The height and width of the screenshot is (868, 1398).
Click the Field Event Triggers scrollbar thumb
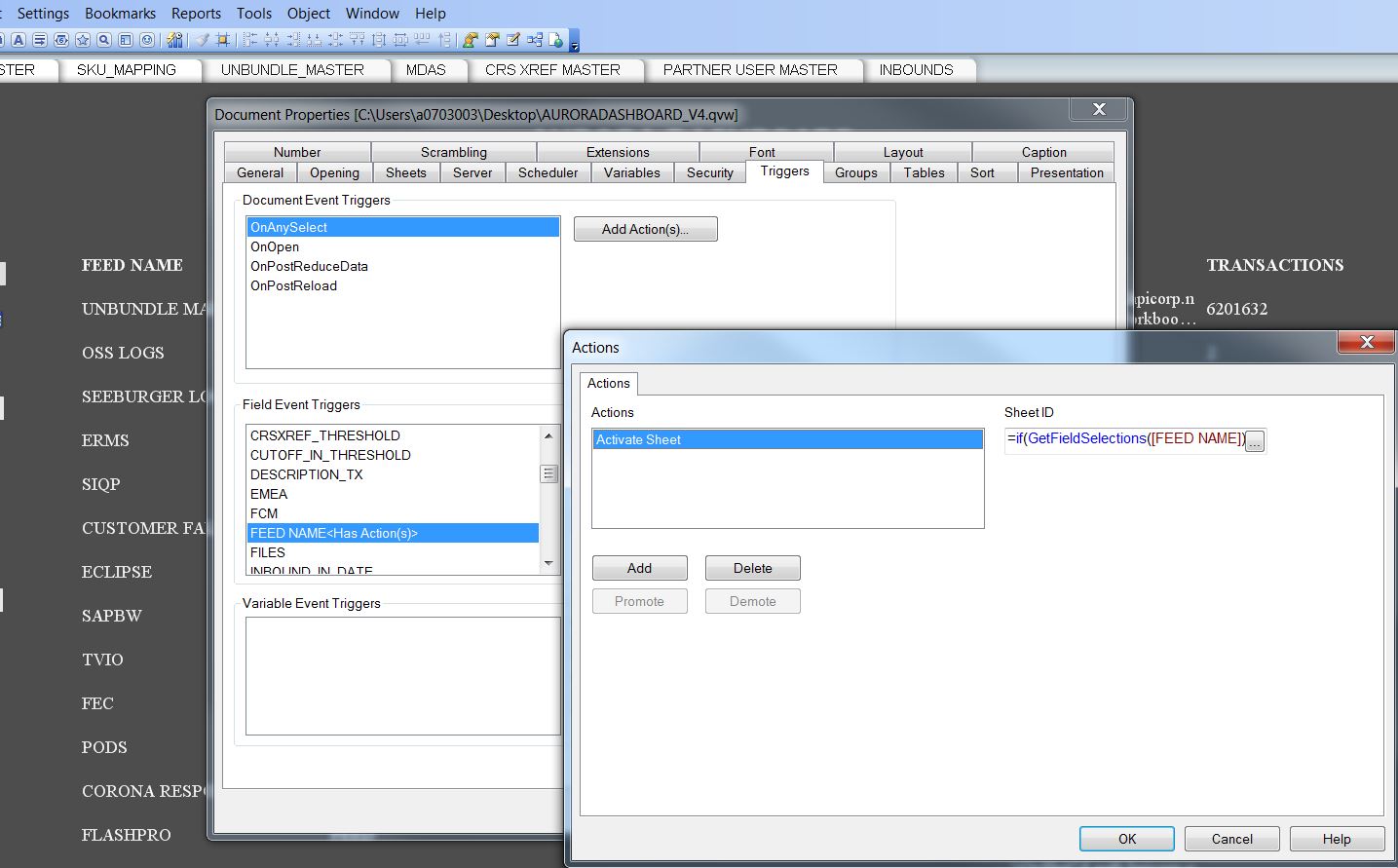coord(548,474)
